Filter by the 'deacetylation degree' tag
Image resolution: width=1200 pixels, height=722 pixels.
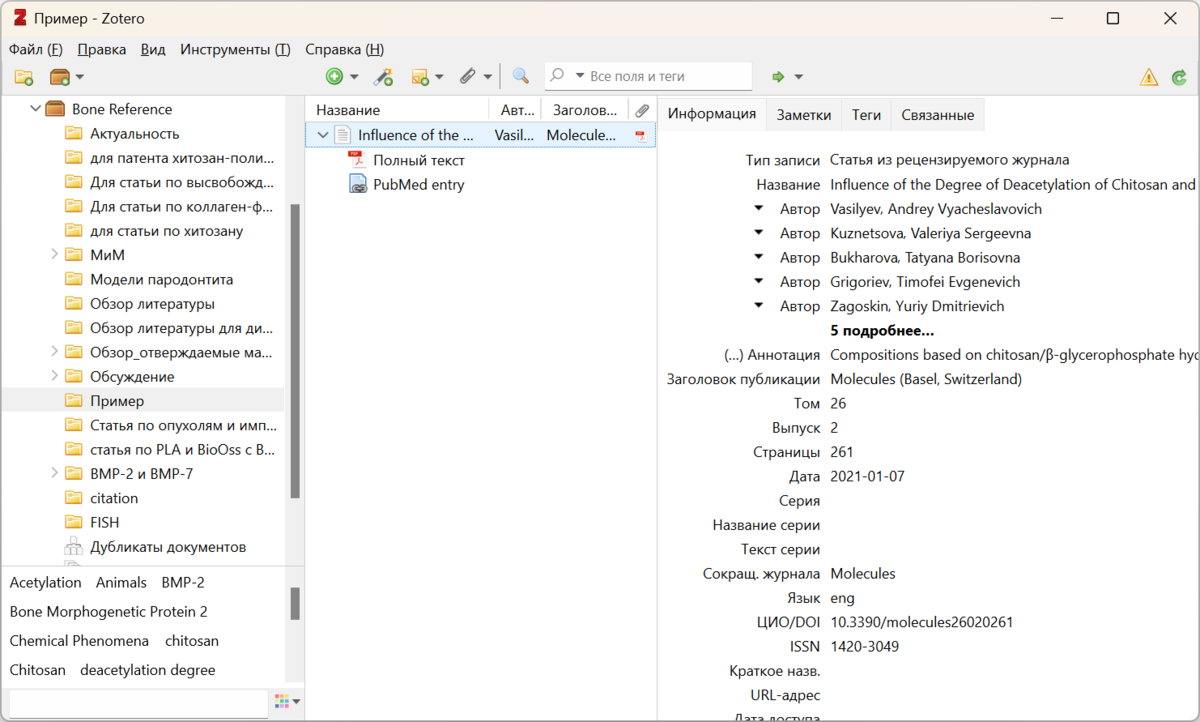(148, 670)
